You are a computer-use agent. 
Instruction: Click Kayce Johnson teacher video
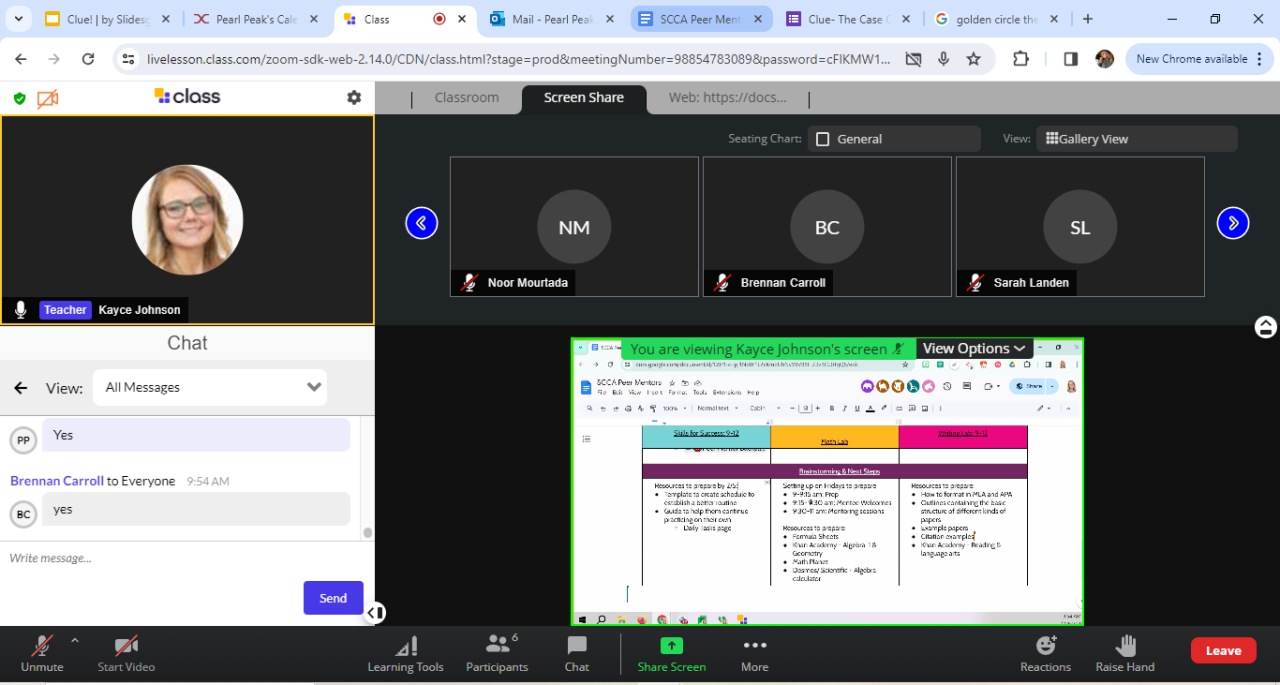click(187, 220)
